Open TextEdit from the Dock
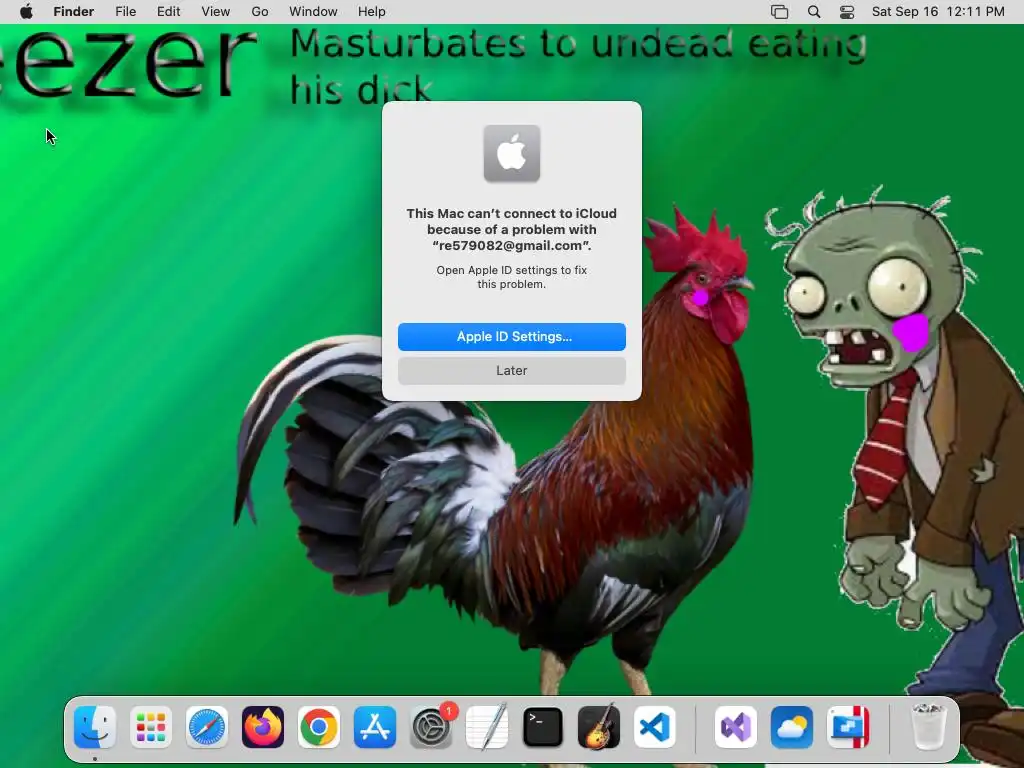Viewport: 1024px width, 768px height. pyautogui.click(x=487, y=727)
